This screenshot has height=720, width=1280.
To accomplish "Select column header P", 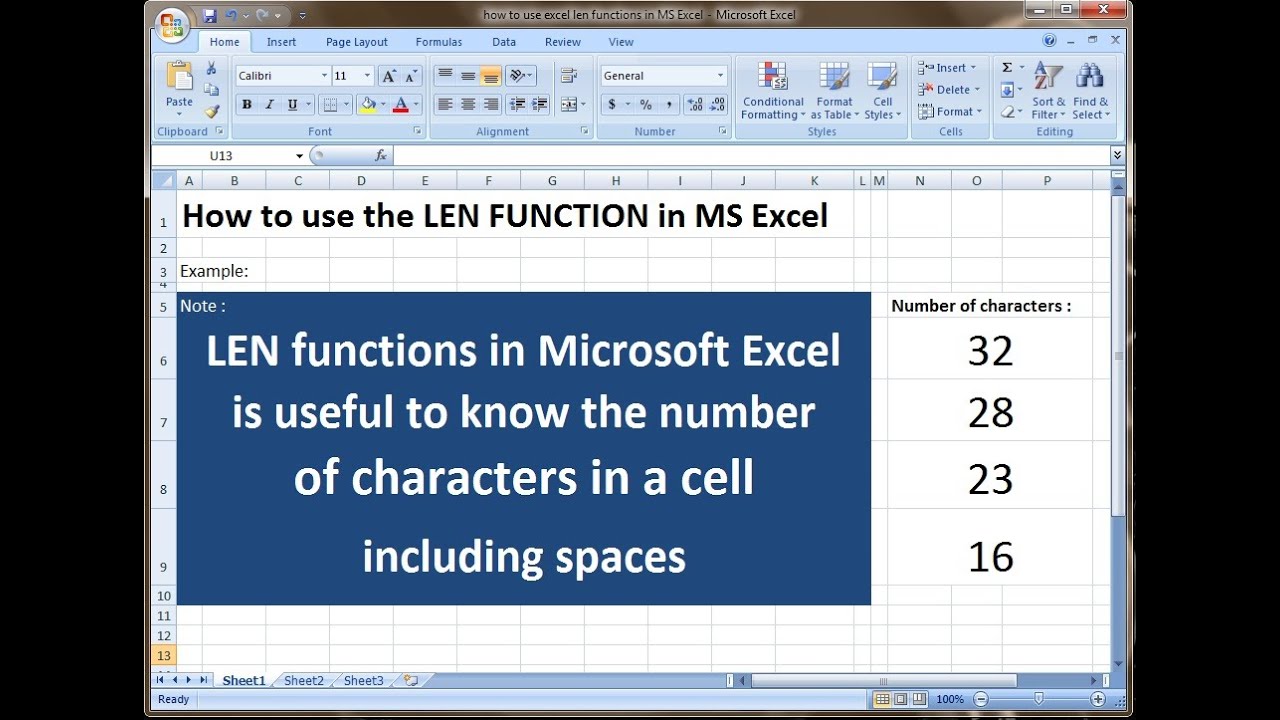I will pyautogui.click(x=1047, y=180).
